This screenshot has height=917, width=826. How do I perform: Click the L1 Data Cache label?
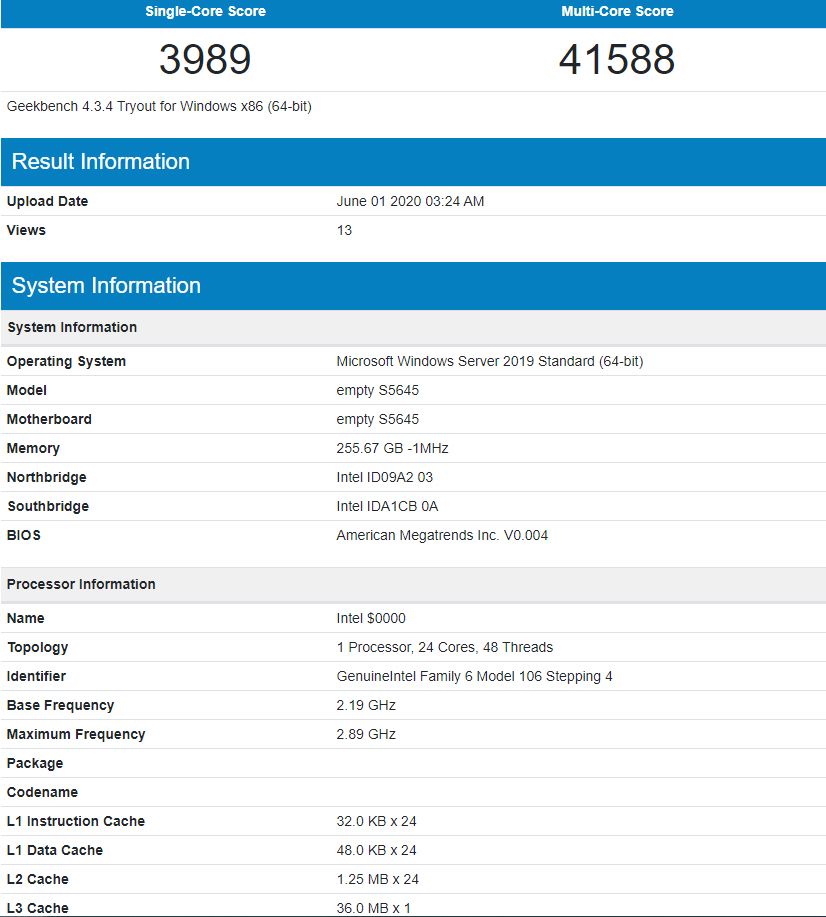click(54, 850)
